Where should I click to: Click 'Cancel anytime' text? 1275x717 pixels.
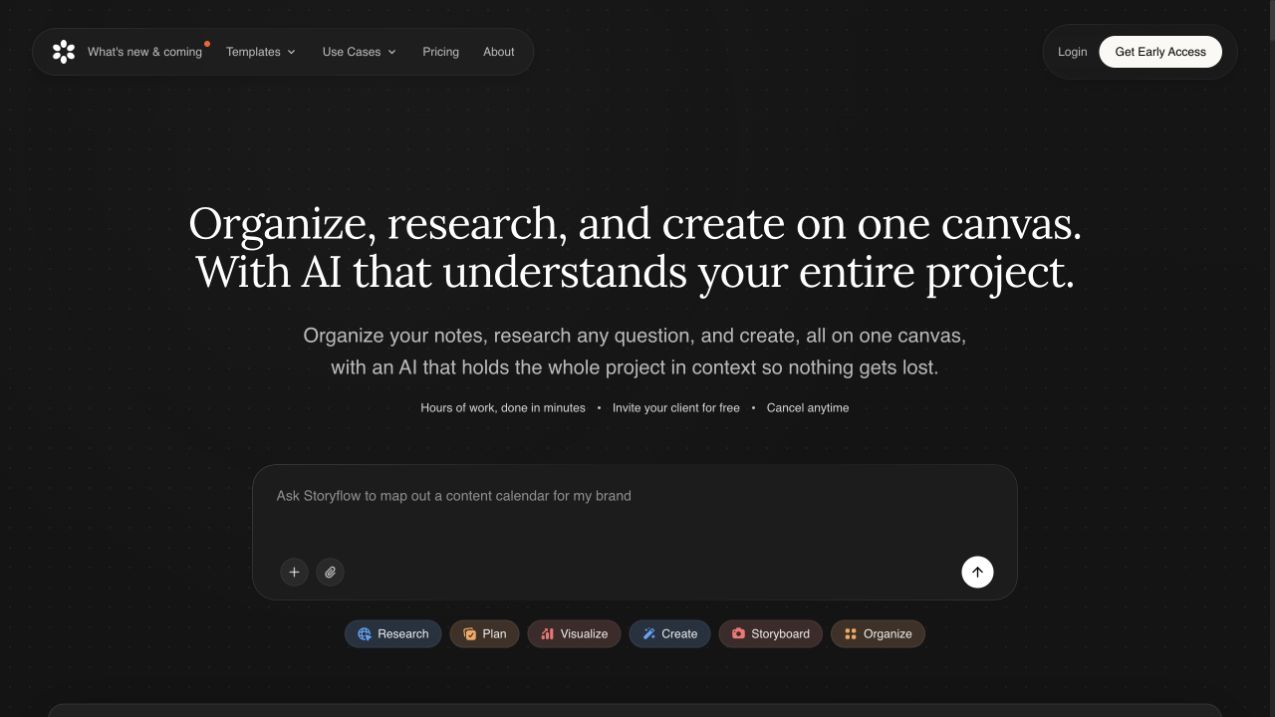point(808,408)
